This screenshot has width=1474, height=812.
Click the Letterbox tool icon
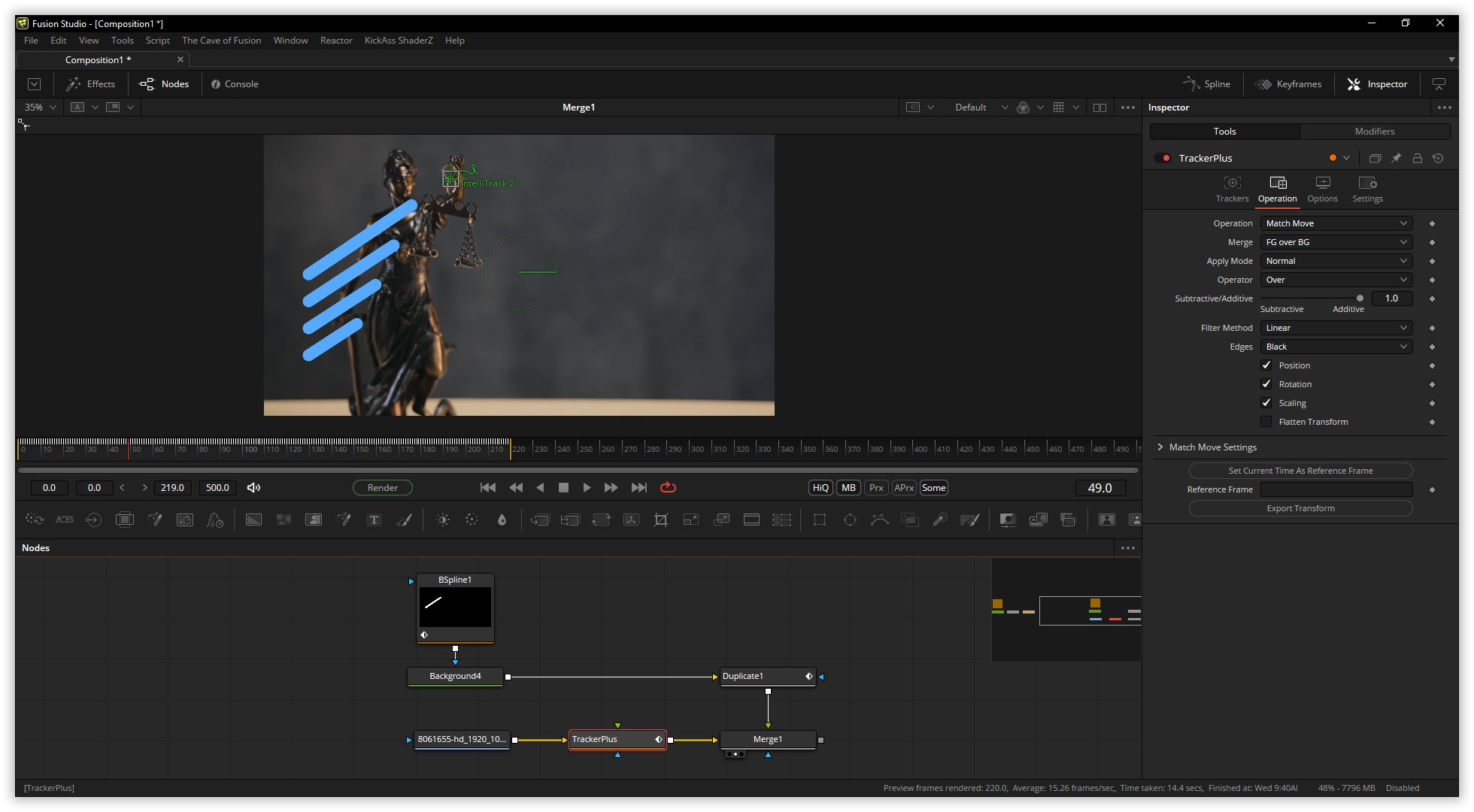pyautogui.click(x=751, y=520)
